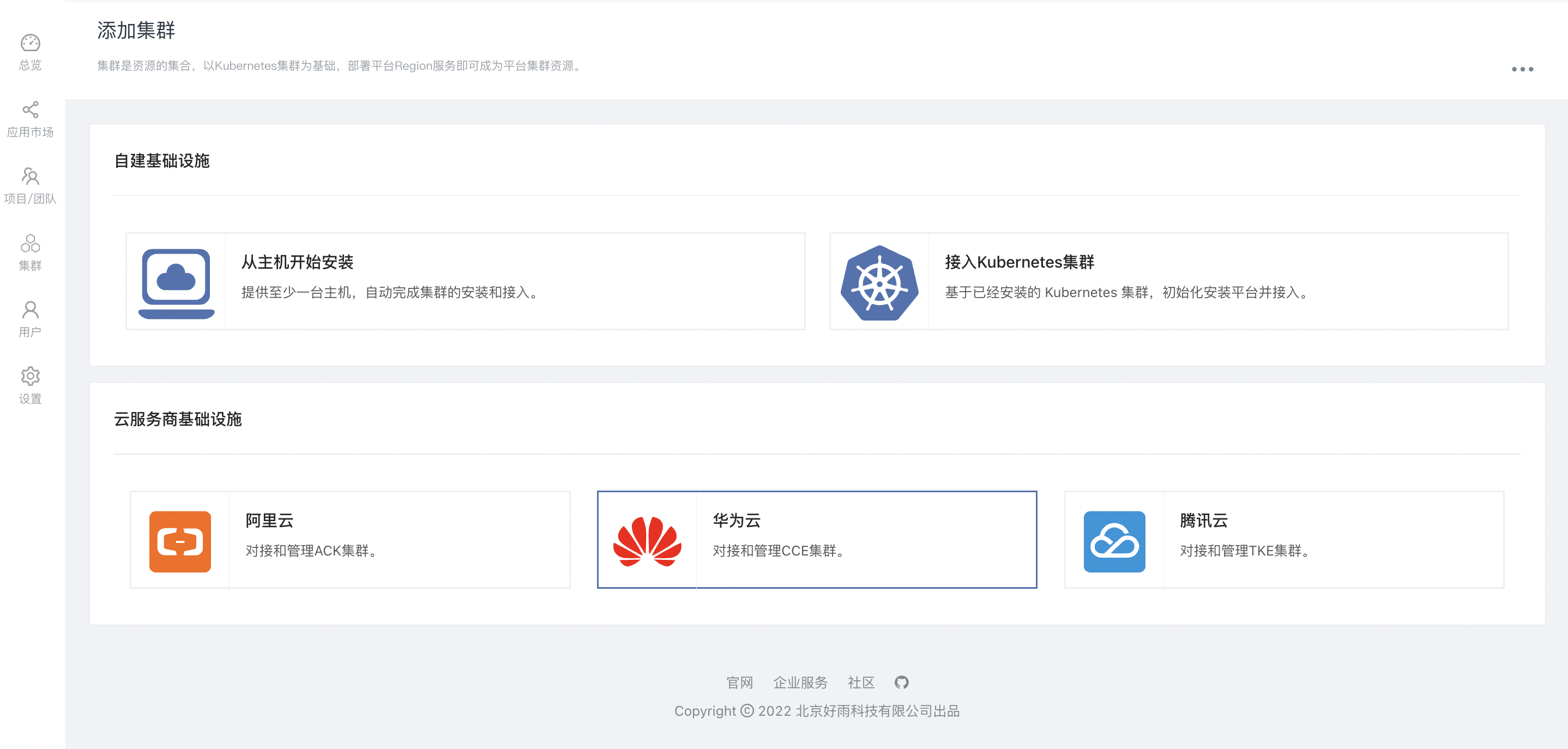
Task: Click the 添加集群 page title
Action: (136, 31)
